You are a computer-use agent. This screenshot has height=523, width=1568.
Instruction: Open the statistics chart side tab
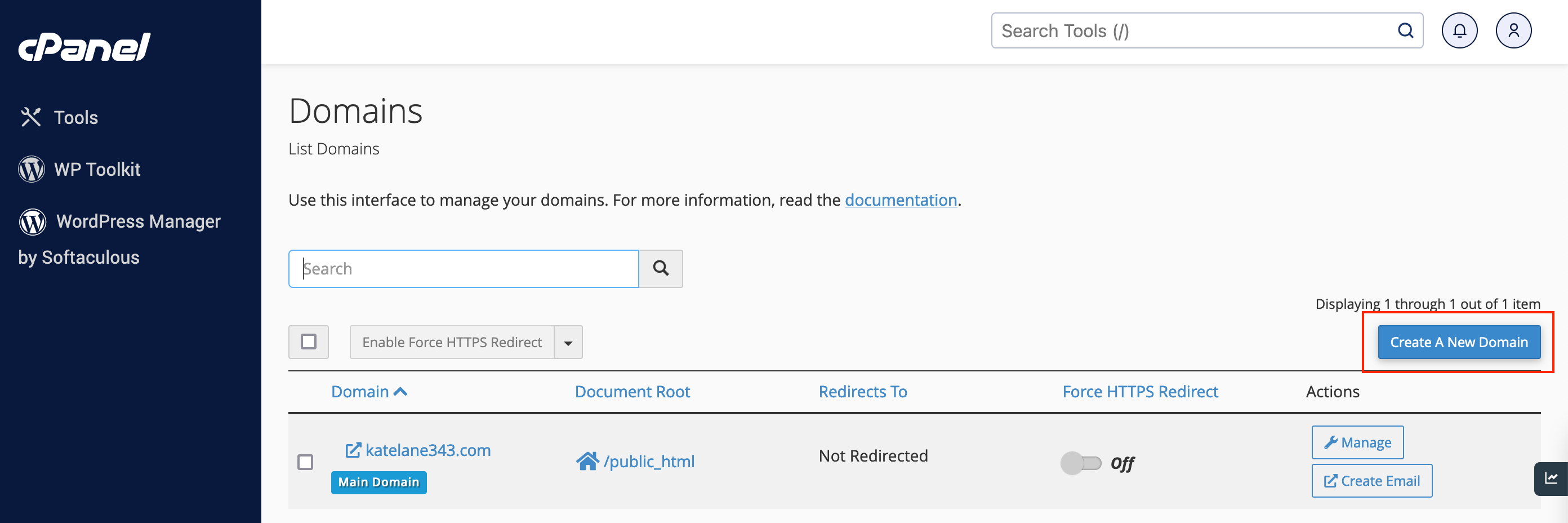coord(1551,478)
